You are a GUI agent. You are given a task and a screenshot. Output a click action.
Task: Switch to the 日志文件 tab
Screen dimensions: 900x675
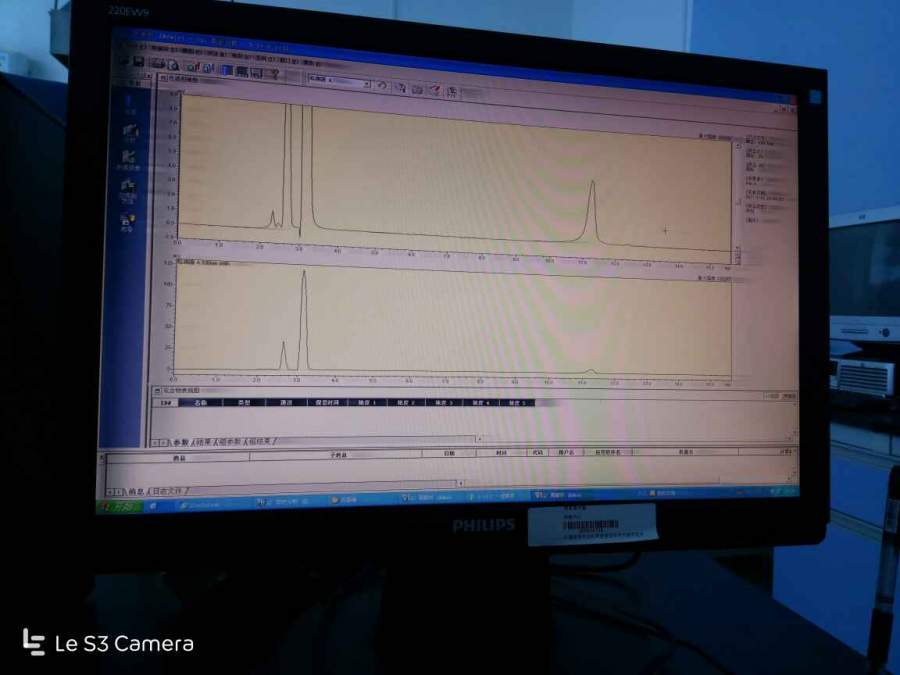click(167, 491)
